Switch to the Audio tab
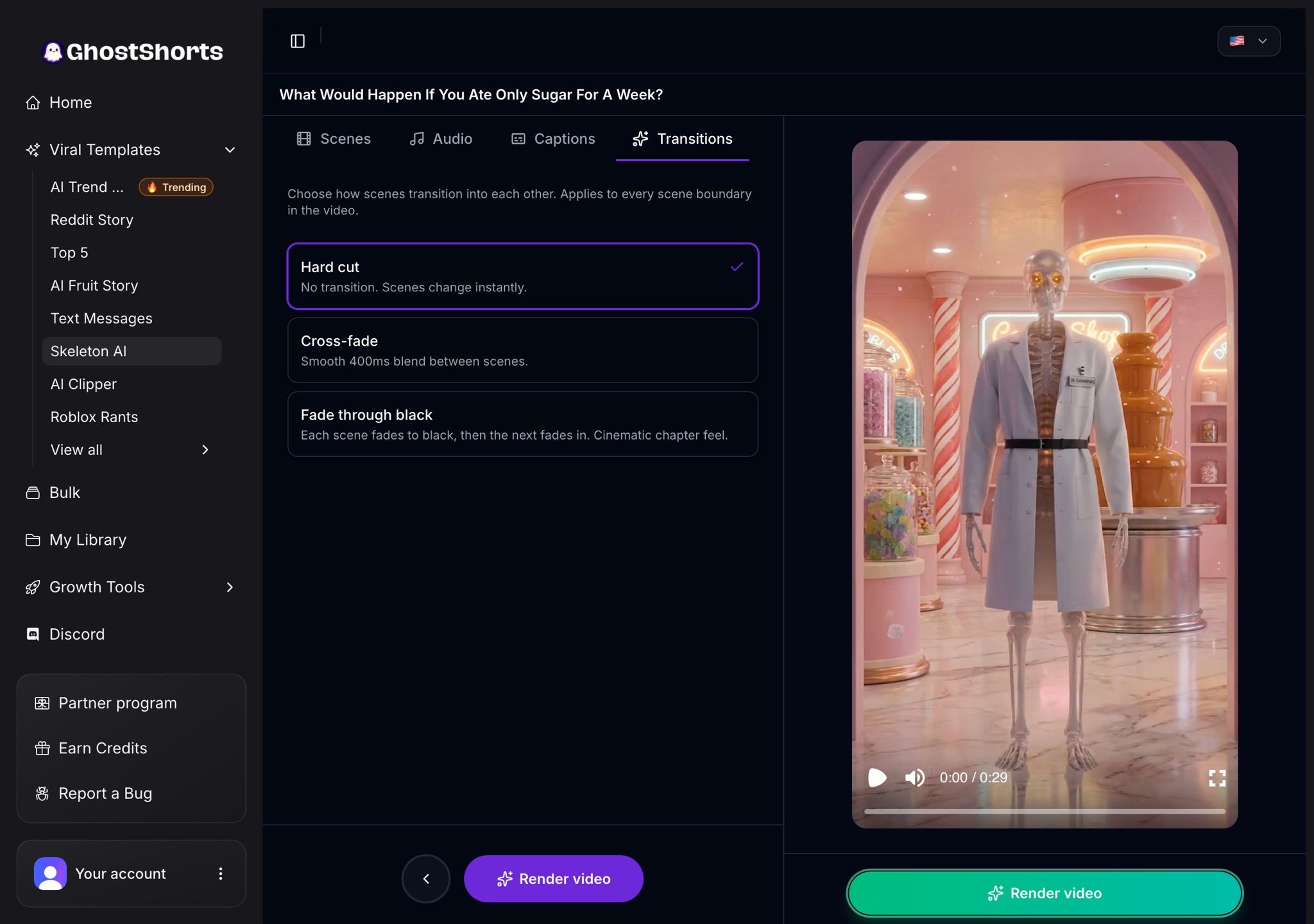The width and height of the screenshot is (1314, 924). (441, 139)
